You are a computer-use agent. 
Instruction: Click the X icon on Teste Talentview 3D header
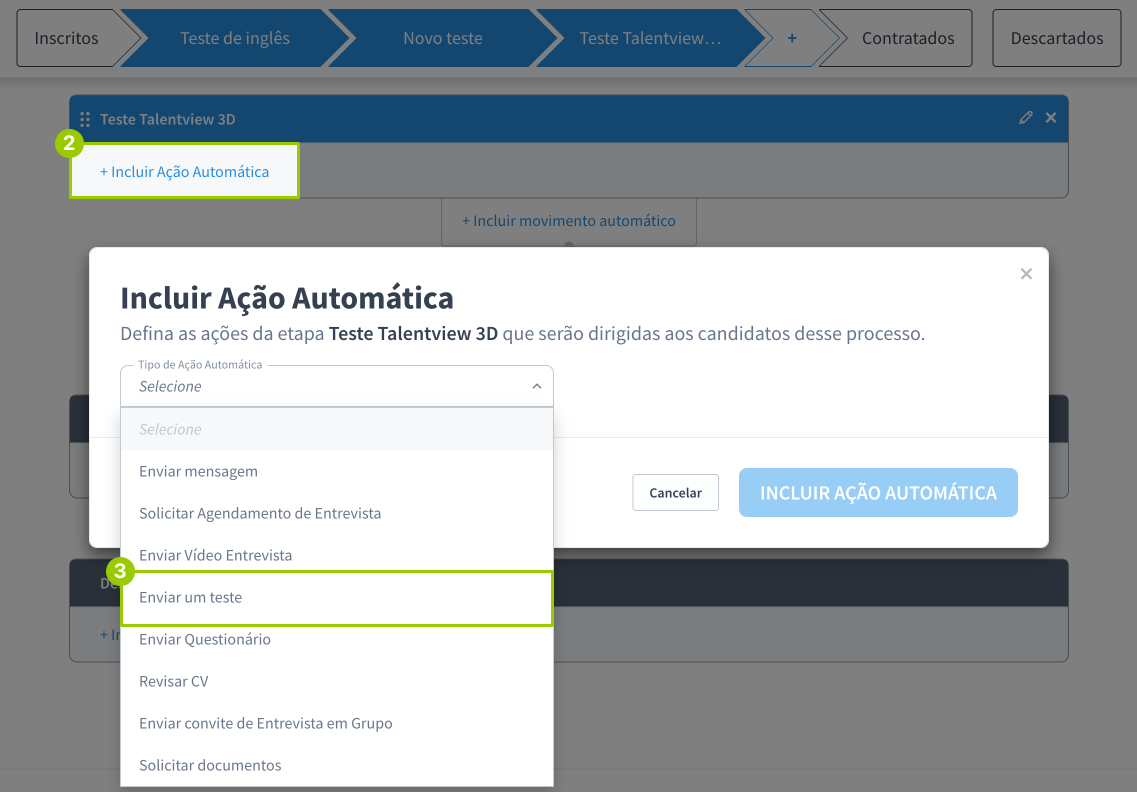coord(1051,118)
